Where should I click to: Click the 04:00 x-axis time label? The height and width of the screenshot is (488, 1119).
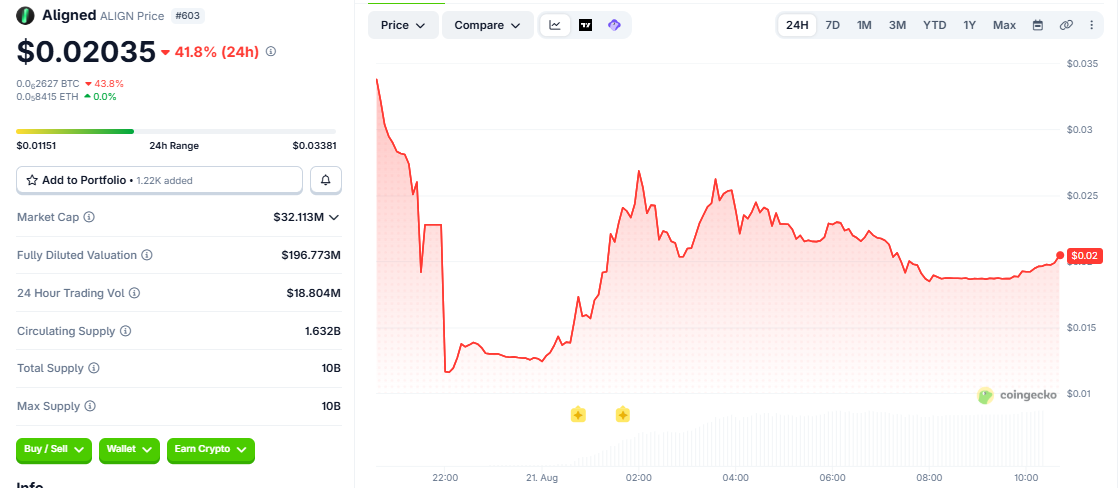736,477
